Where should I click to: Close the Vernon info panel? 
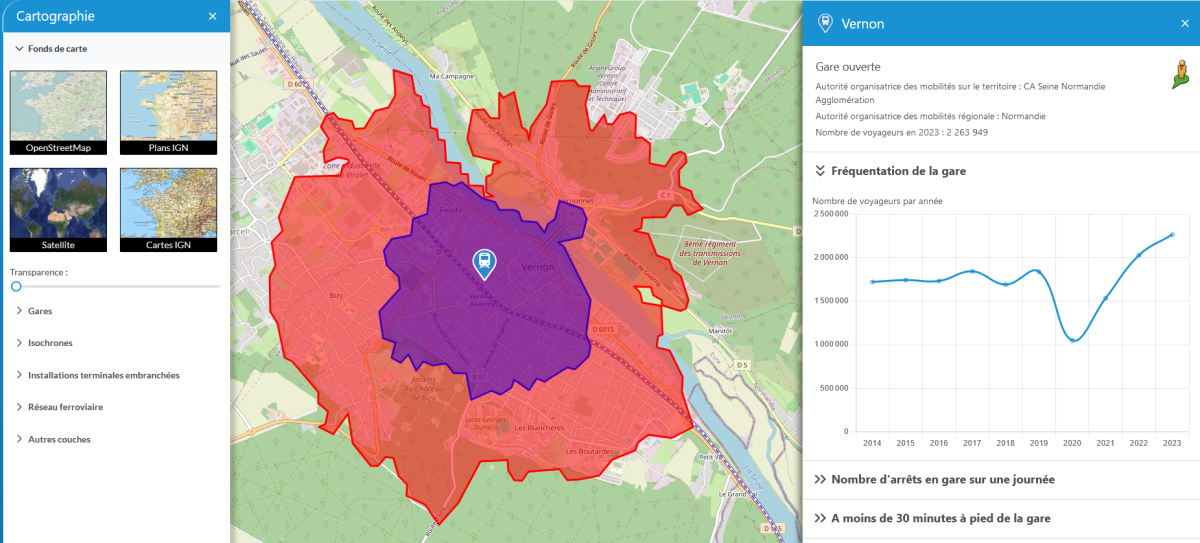(1182, 23)
